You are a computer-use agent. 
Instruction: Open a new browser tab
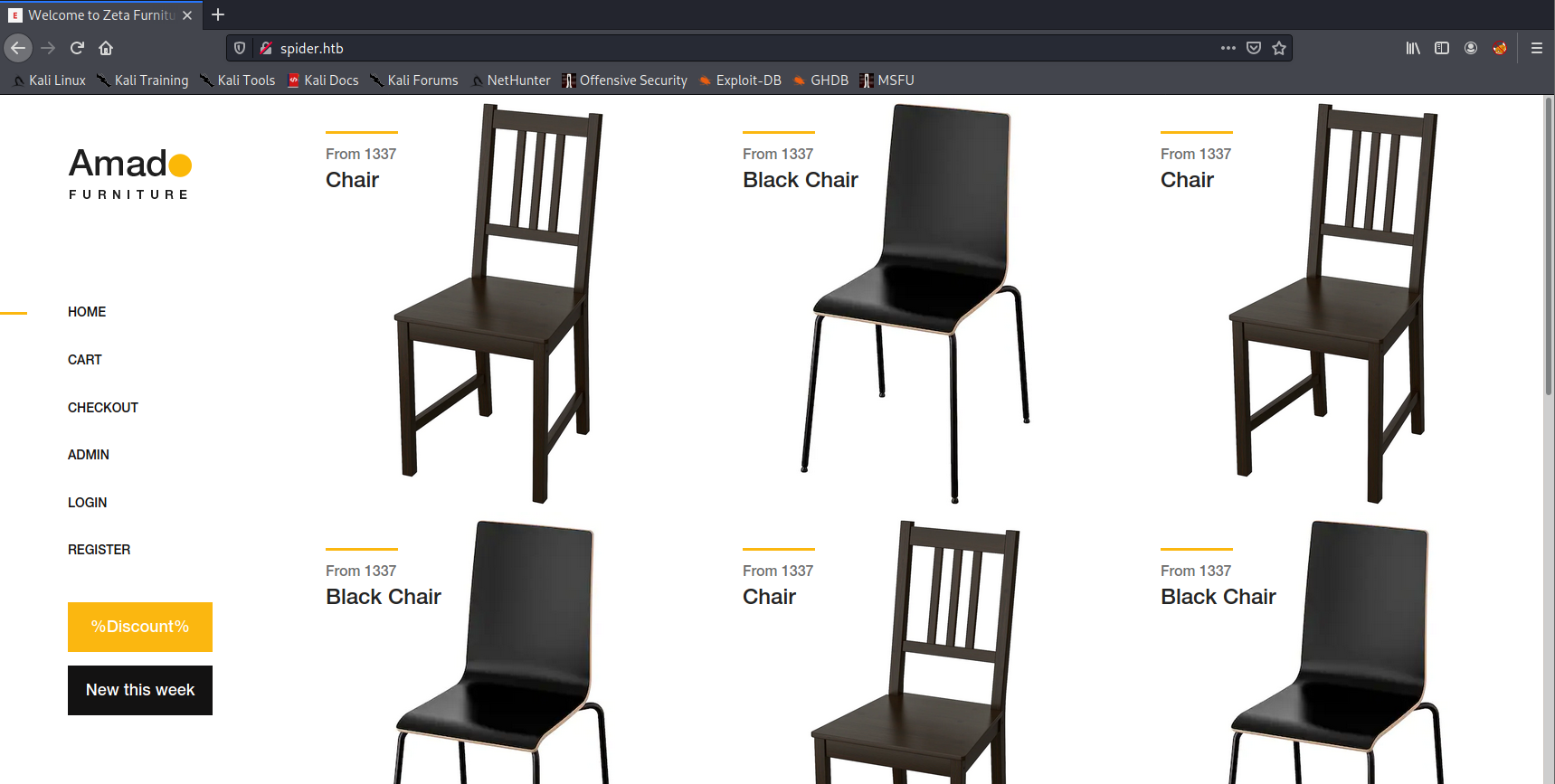click(218, 14)
